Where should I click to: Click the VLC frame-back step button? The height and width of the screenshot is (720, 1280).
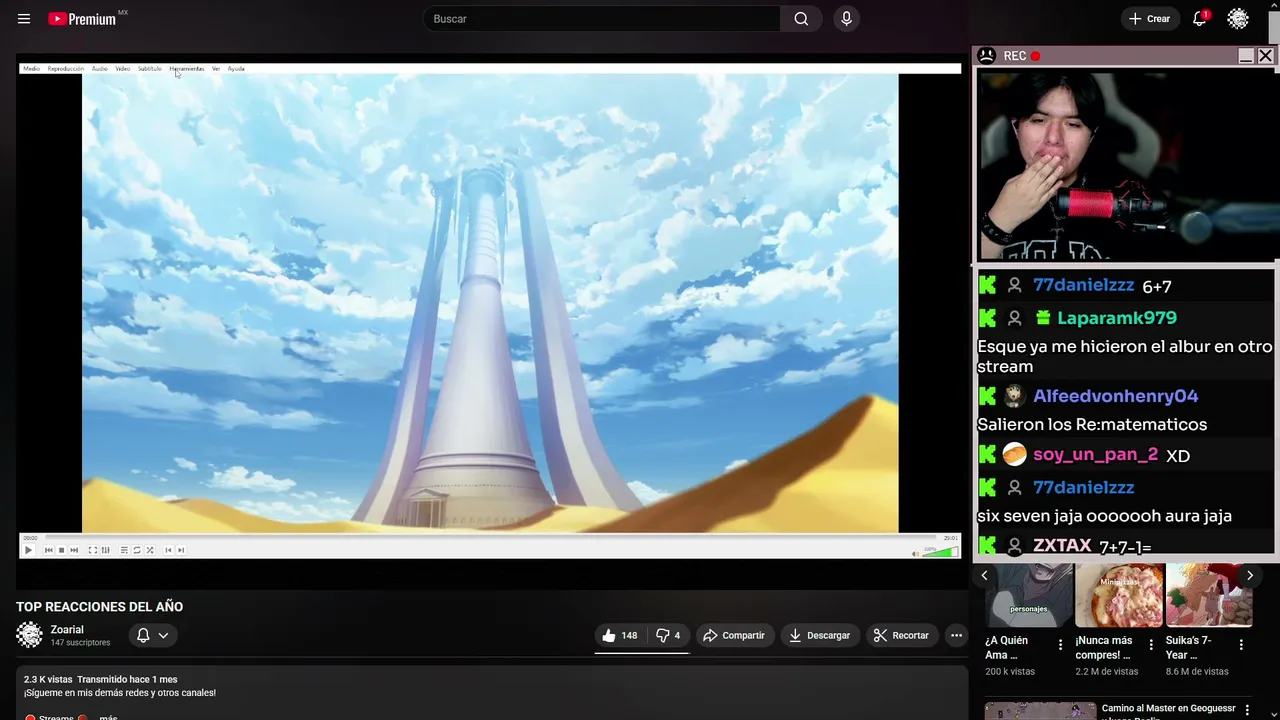(x=168, y=550)
